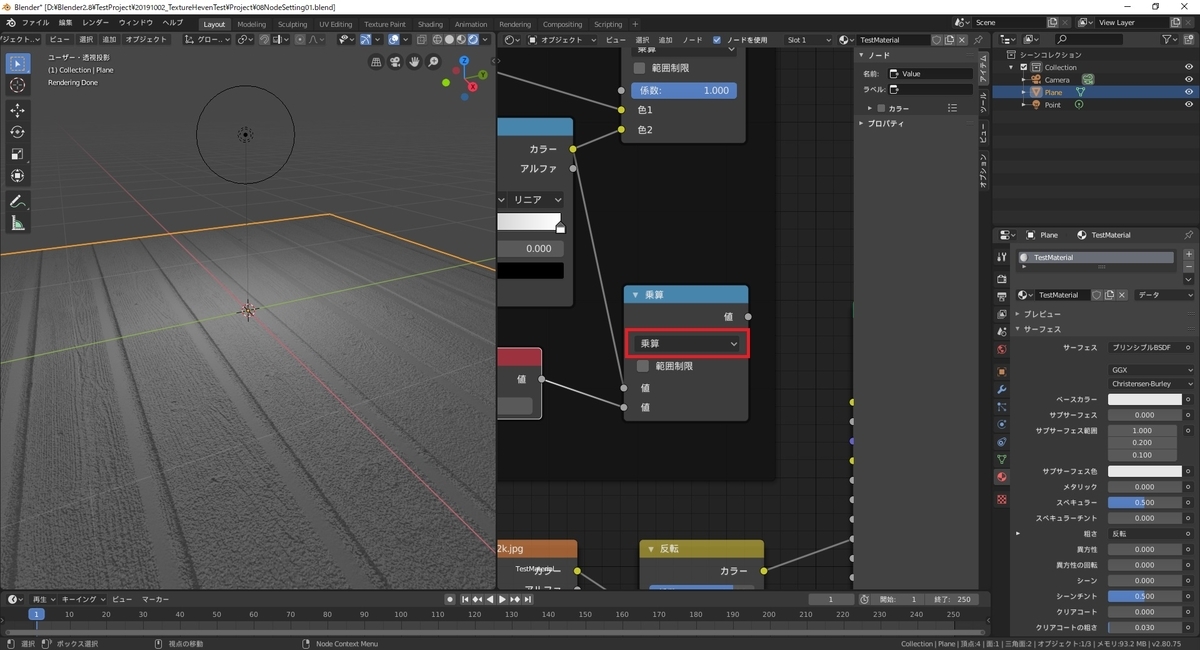Select the Measure tool
1200x650 pixels.
[x=17, y=223]
